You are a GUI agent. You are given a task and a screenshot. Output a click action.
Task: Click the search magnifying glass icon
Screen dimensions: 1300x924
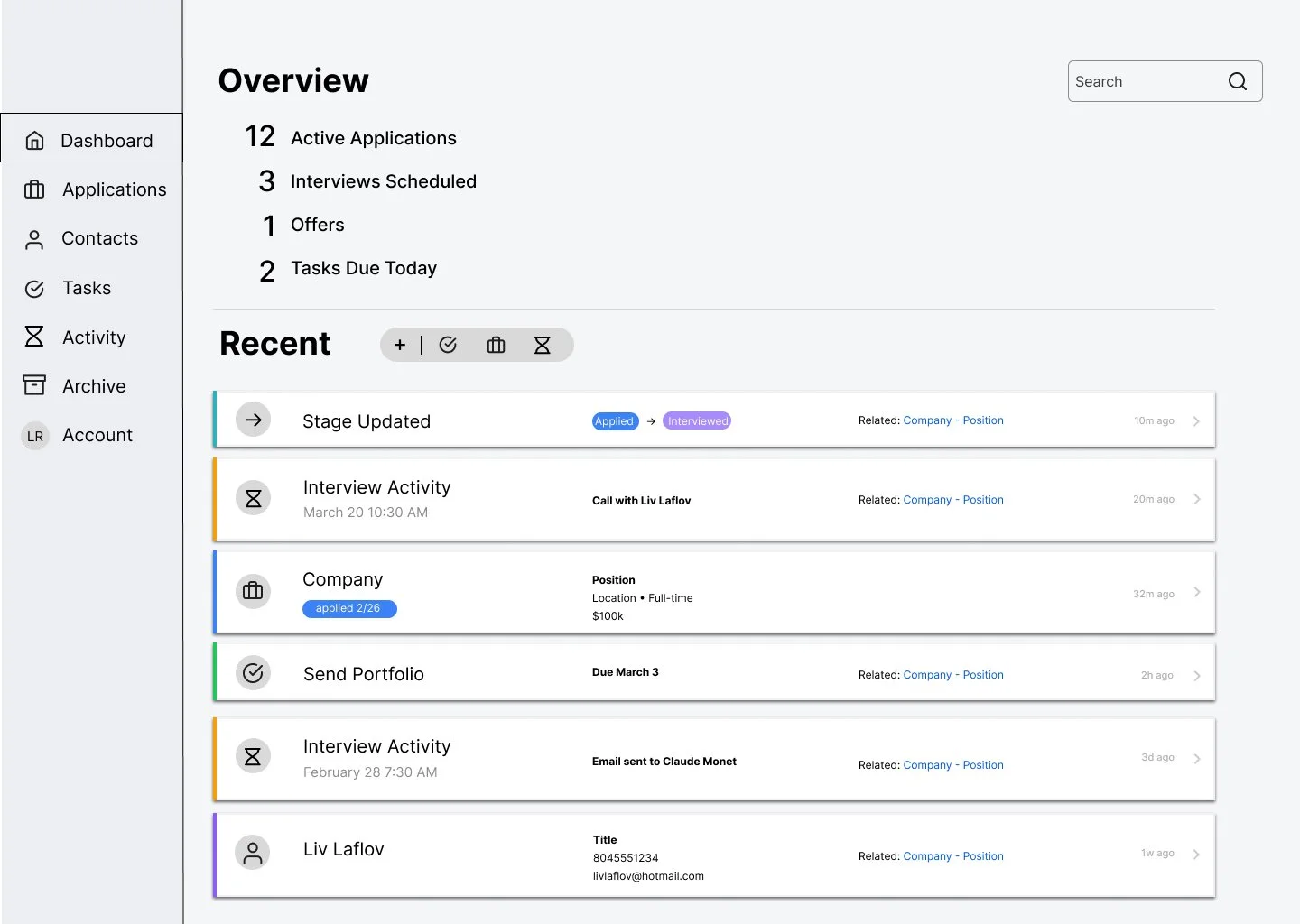point(1237,81)
